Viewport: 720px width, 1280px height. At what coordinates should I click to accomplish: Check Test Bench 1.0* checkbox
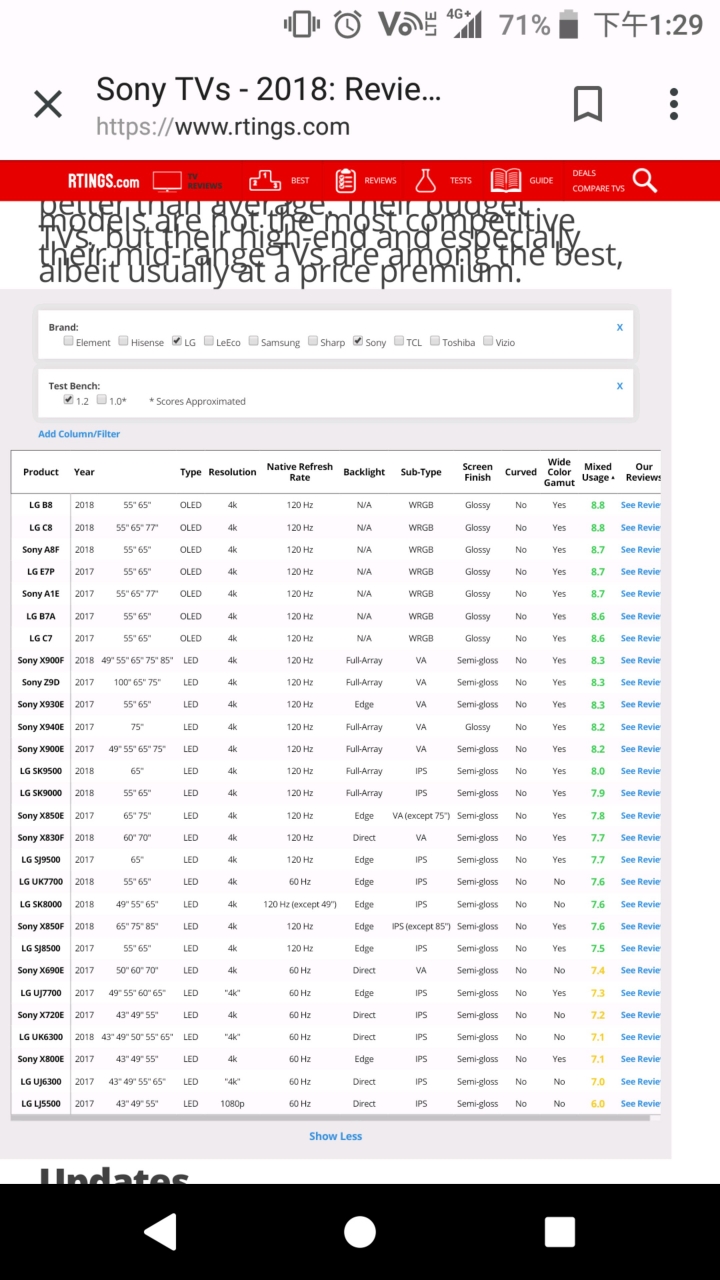102,400
